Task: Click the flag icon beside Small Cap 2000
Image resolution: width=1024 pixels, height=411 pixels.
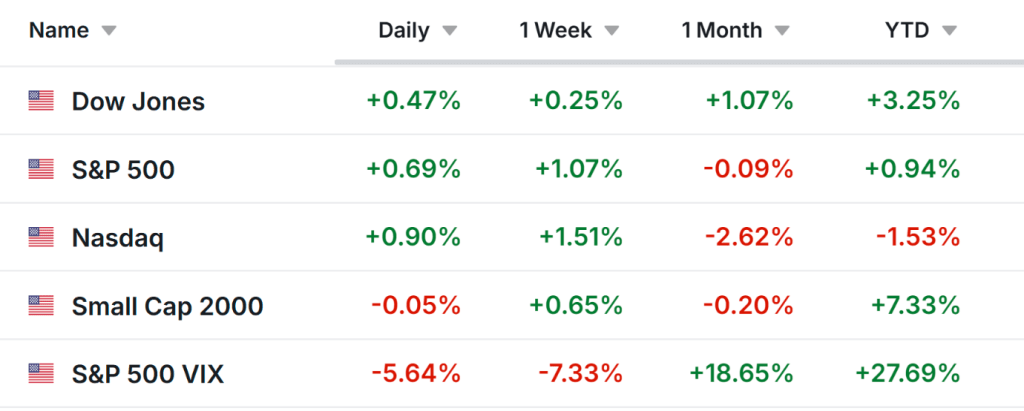Action: pyautogui.click(x=41, y=306)
